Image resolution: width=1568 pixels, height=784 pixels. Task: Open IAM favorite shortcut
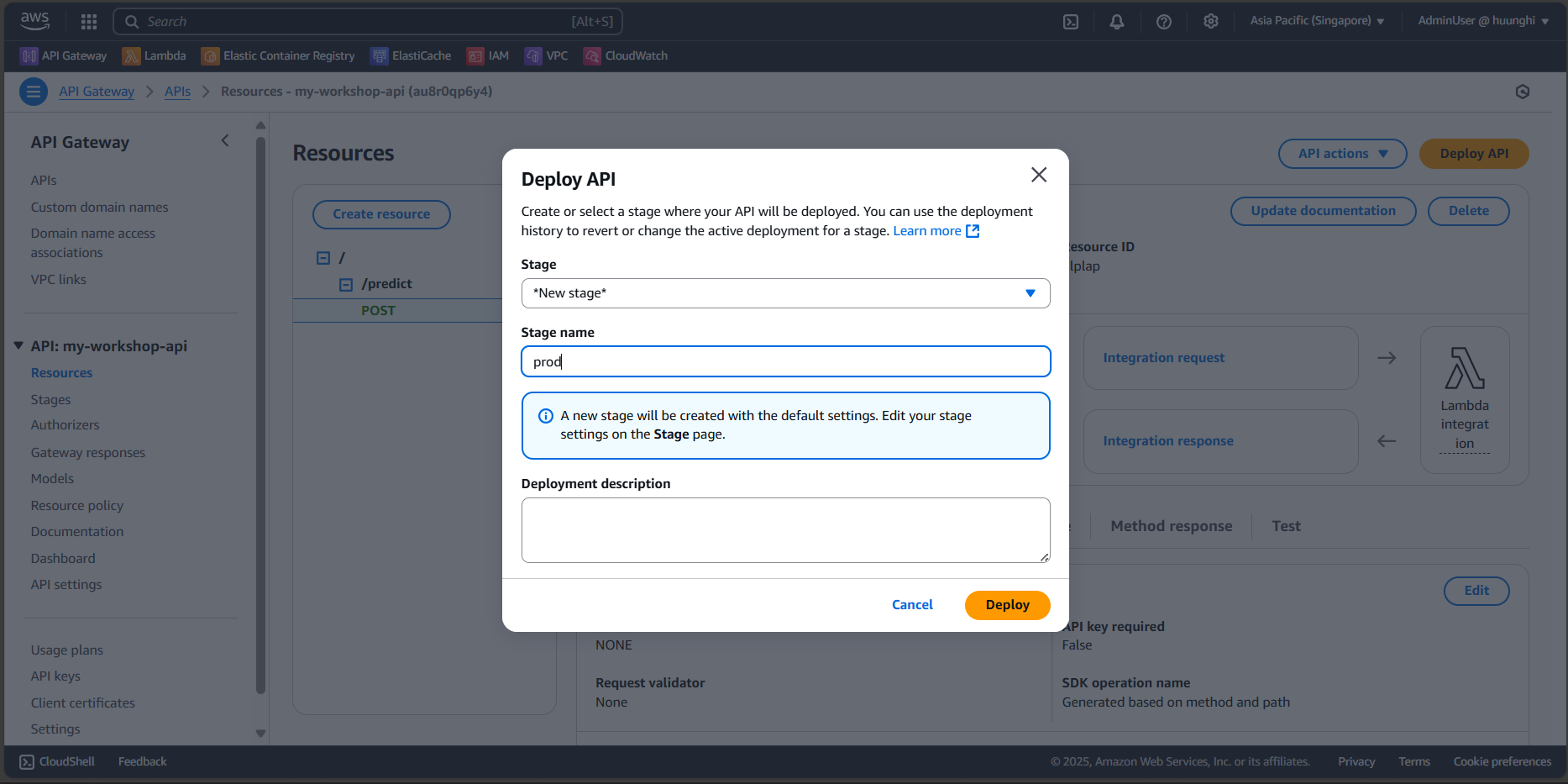pos(488,55)
